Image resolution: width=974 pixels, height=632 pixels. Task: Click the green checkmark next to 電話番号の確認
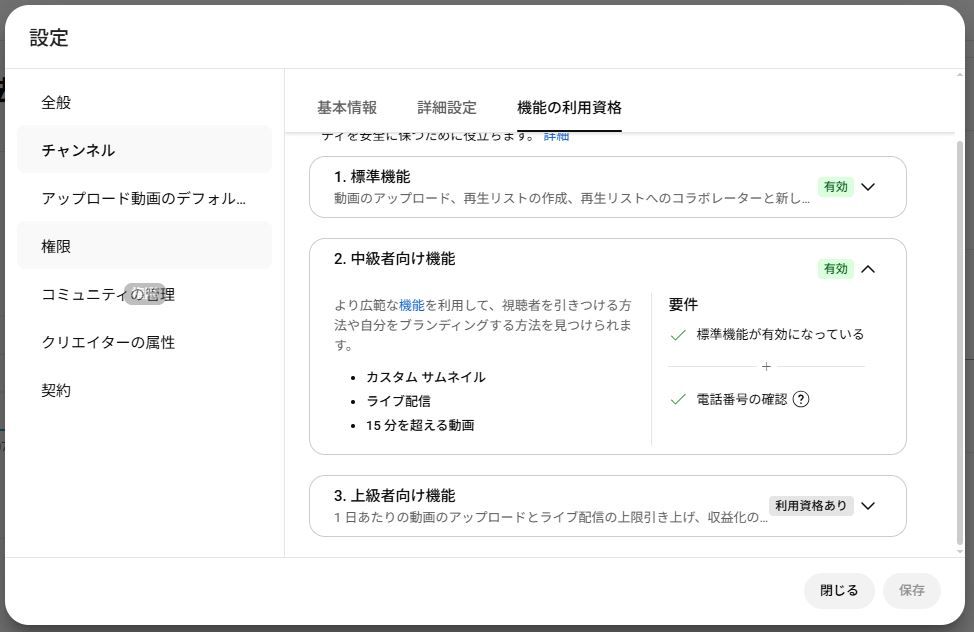[x=678, y=399]
